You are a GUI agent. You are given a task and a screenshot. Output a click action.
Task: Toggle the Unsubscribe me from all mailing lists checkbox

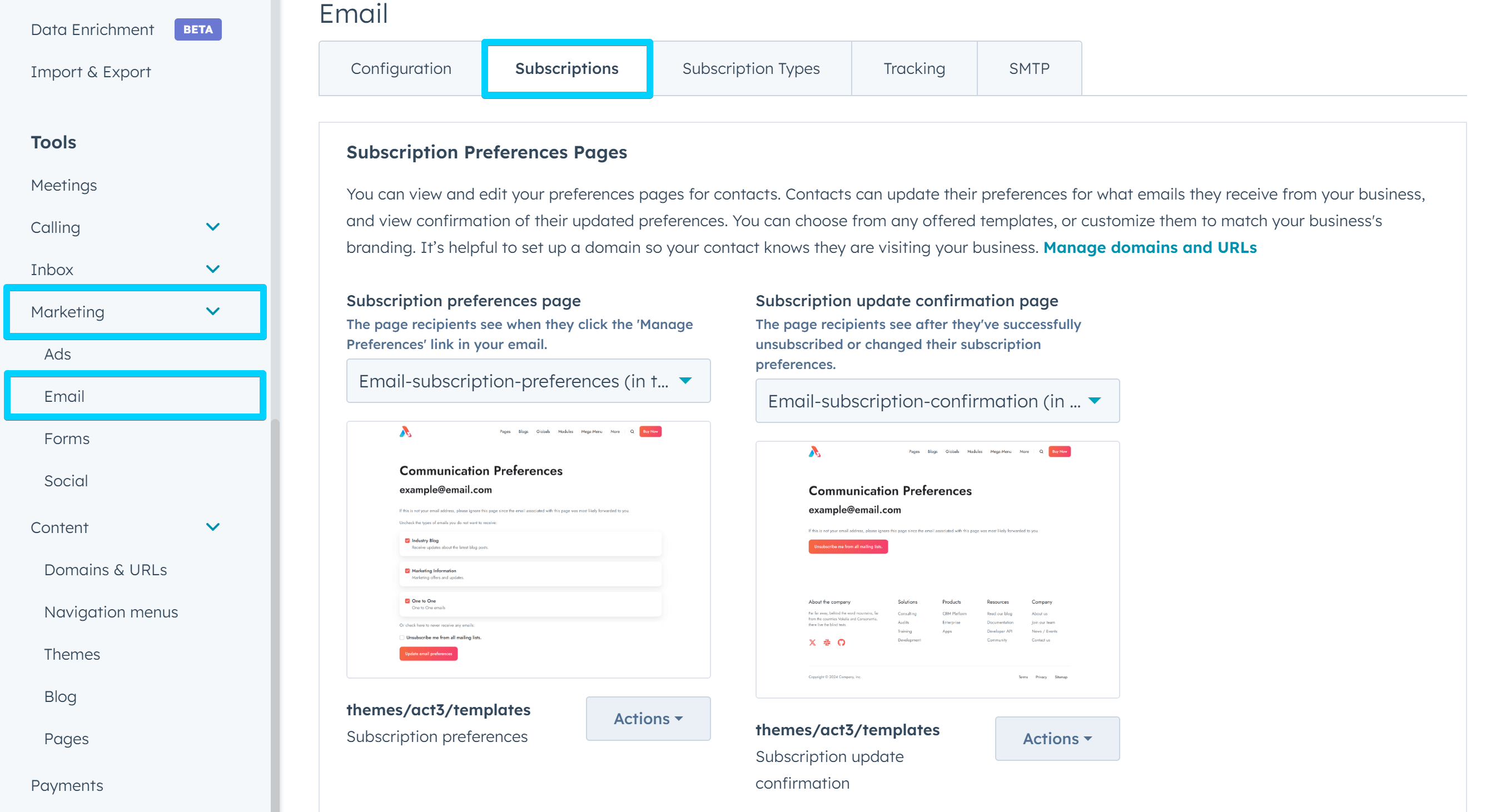[402, 637]
